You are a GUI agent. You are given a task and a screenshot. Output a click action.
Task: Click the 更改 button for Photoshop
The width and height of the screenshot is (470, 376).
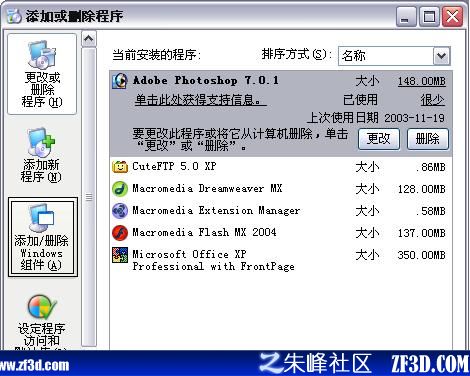tap(379, 139)
